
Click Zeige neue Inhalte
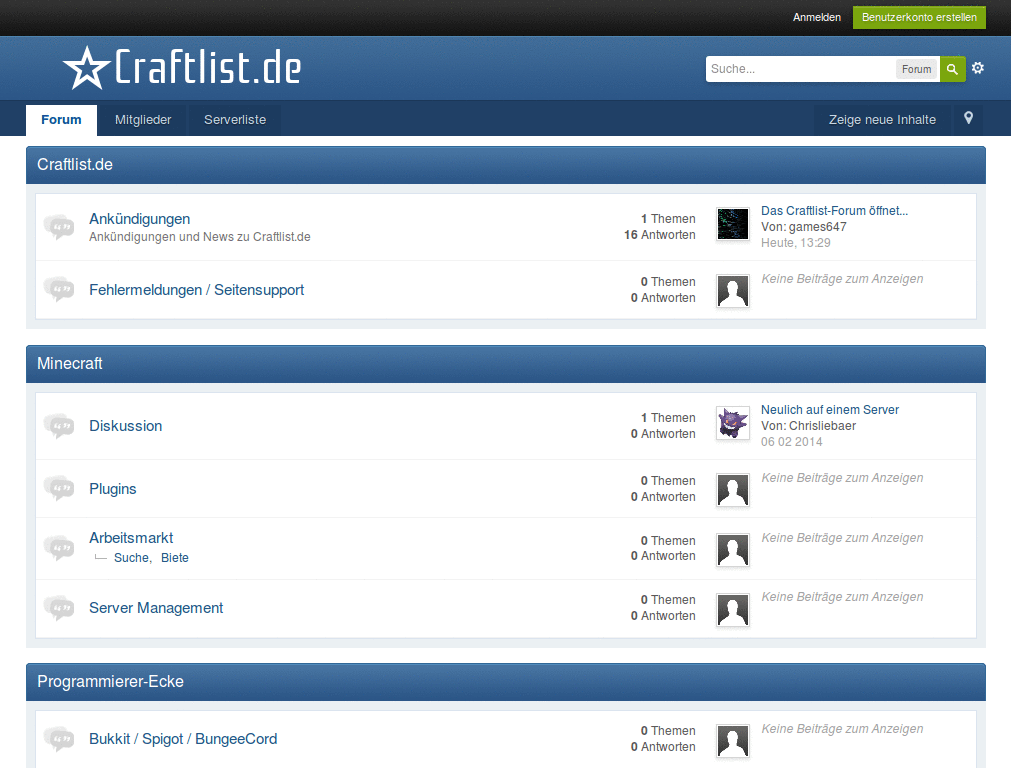[x=882, y=120]
